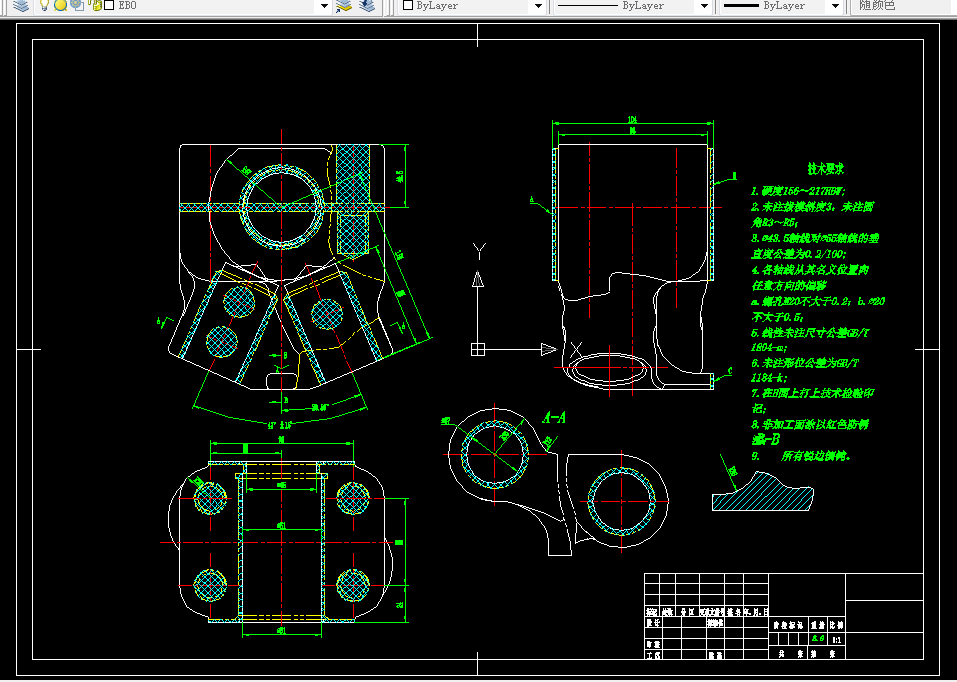Select the note '9. 所有锐边倒钝。'
The image size is (957, 682).
(801, 455)
